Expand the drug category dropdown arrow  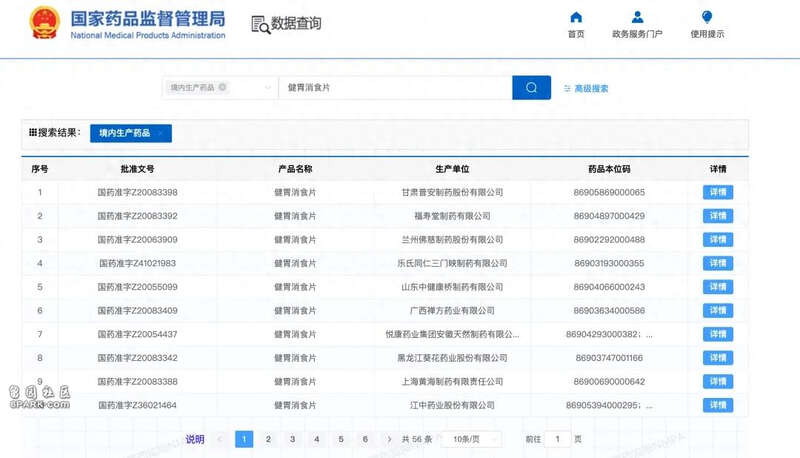[x=268, y=88]
